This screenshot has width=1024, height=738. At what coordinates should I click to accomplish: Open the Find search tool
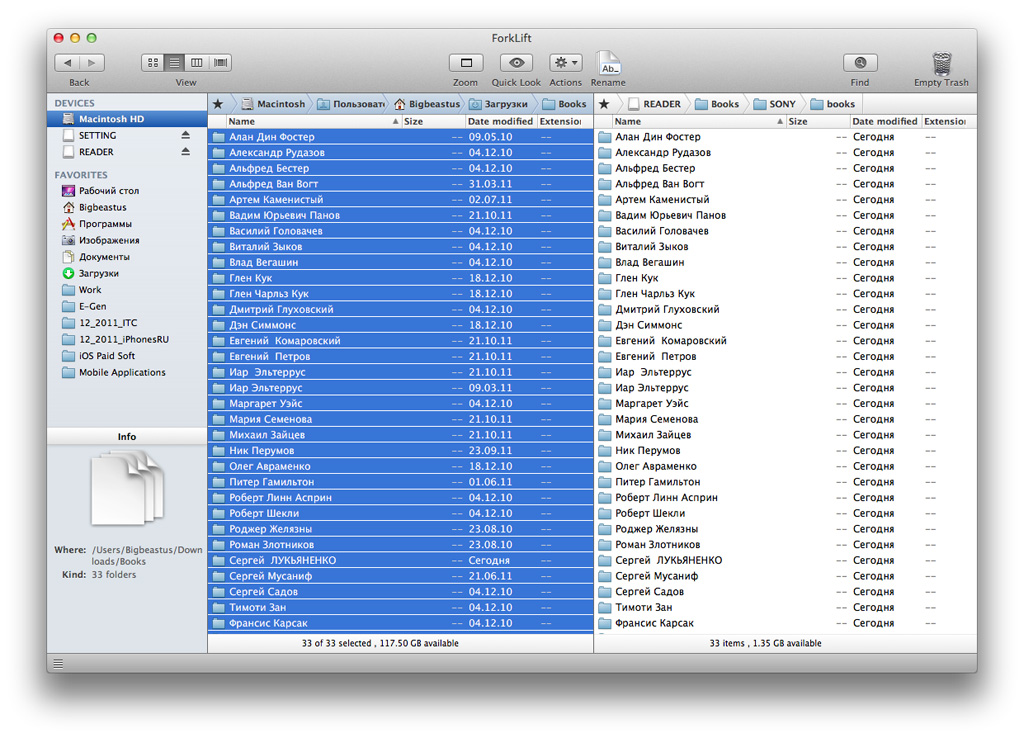point(860,63)
